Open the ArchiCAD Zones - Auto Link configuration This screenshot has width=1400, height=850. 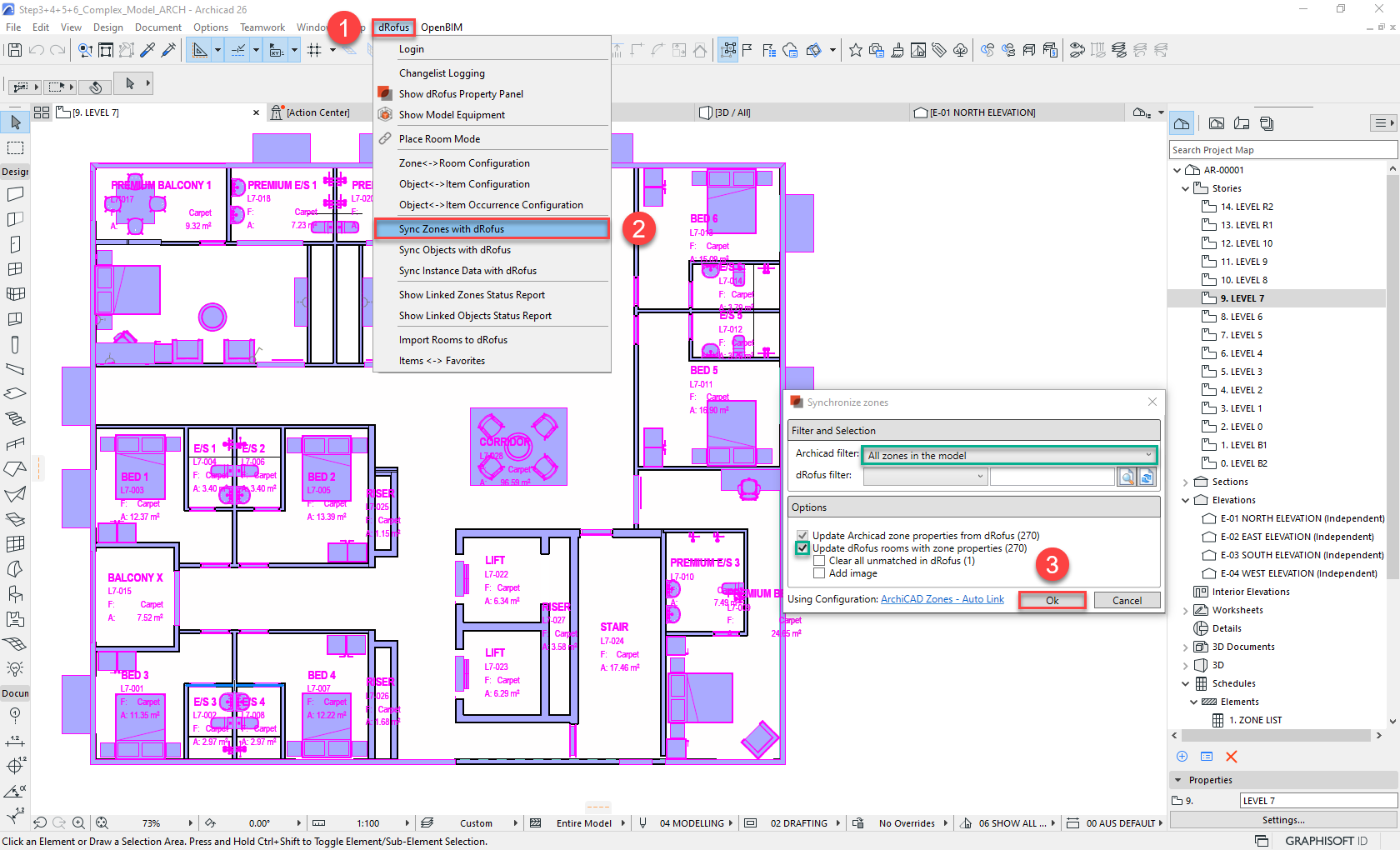coord(942,598)
